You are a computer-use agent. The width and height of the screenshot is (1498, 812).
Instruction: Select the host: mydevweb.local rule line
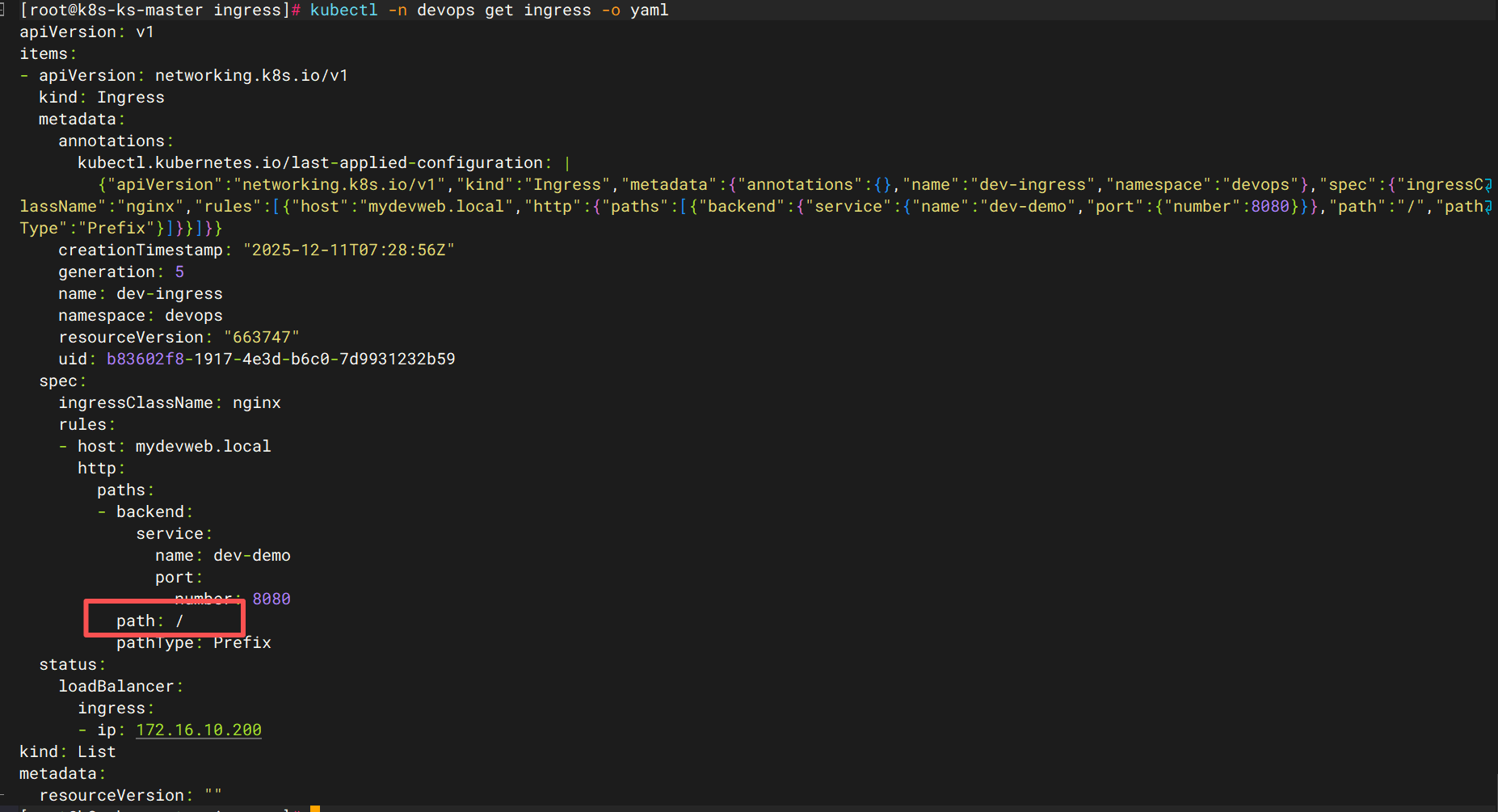pos(174,446)
